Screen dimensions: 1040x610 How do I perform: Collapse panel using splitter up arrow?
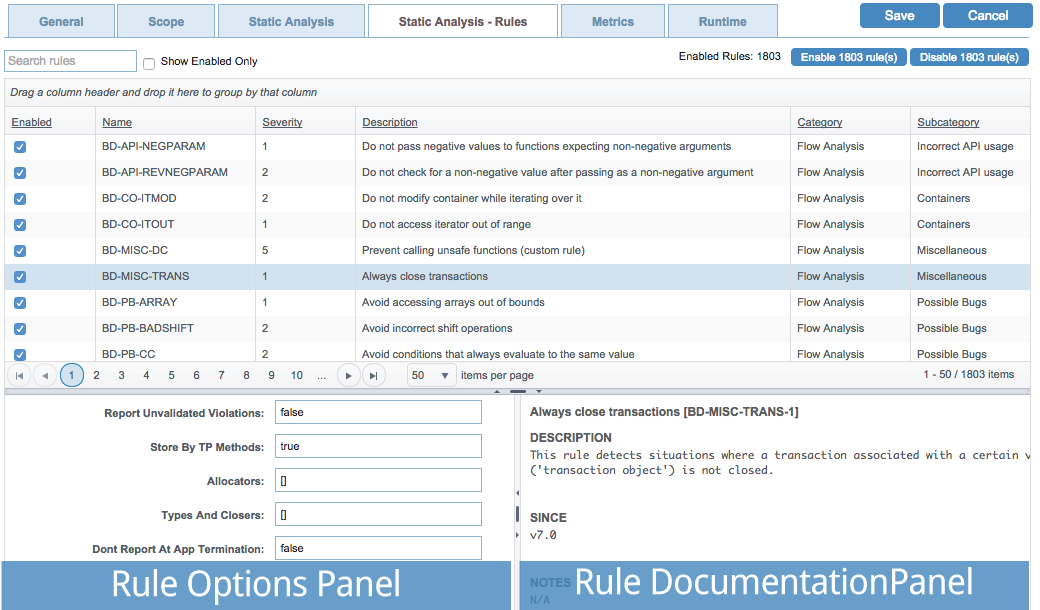click(497, 392)
